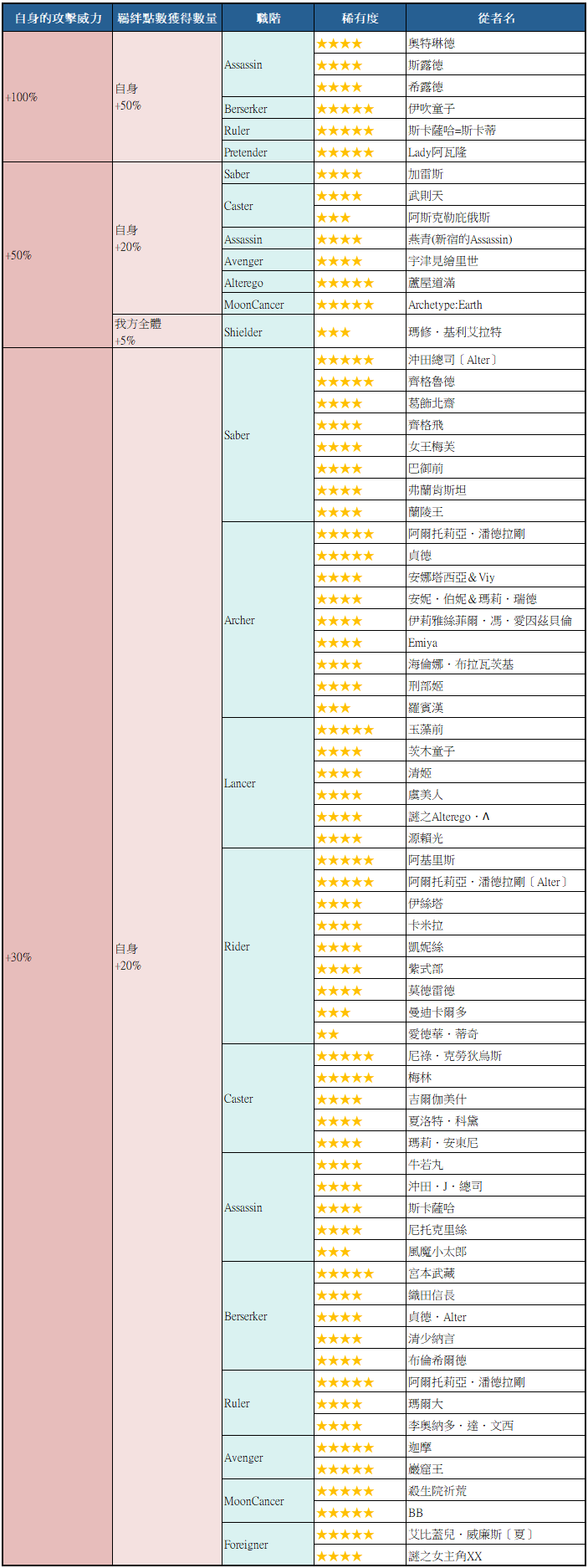Click the star rating beside 伊吹童子
The width and height of the screenshot is (588, 1568).
pos(345,109)
